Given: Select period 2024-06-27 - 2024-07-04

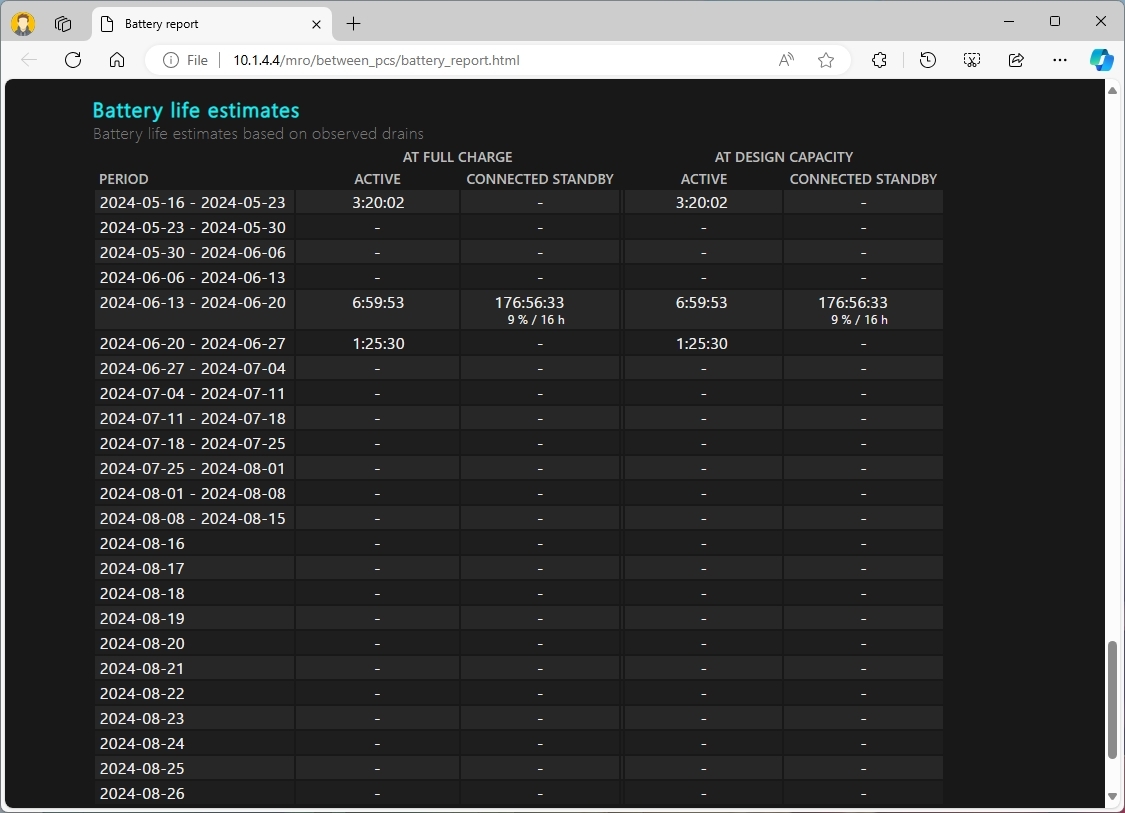Looking at the screenshot, I should [192, 368].
